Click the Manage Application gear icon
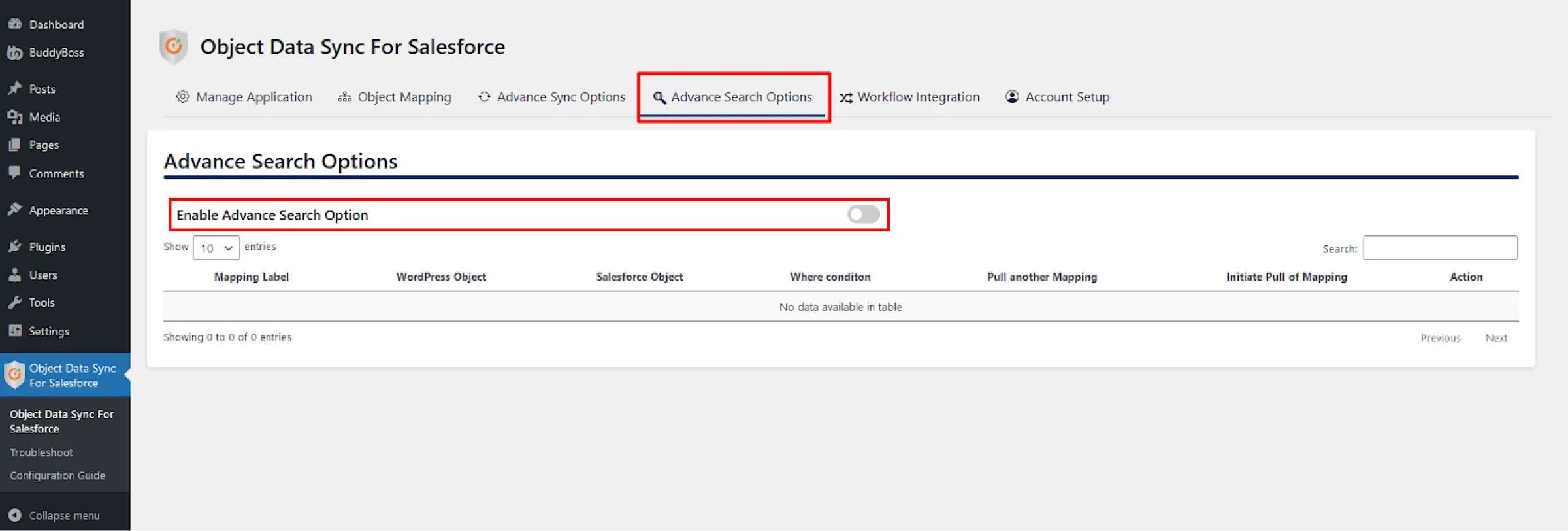The image size is (1568, 531). (183, 97)
